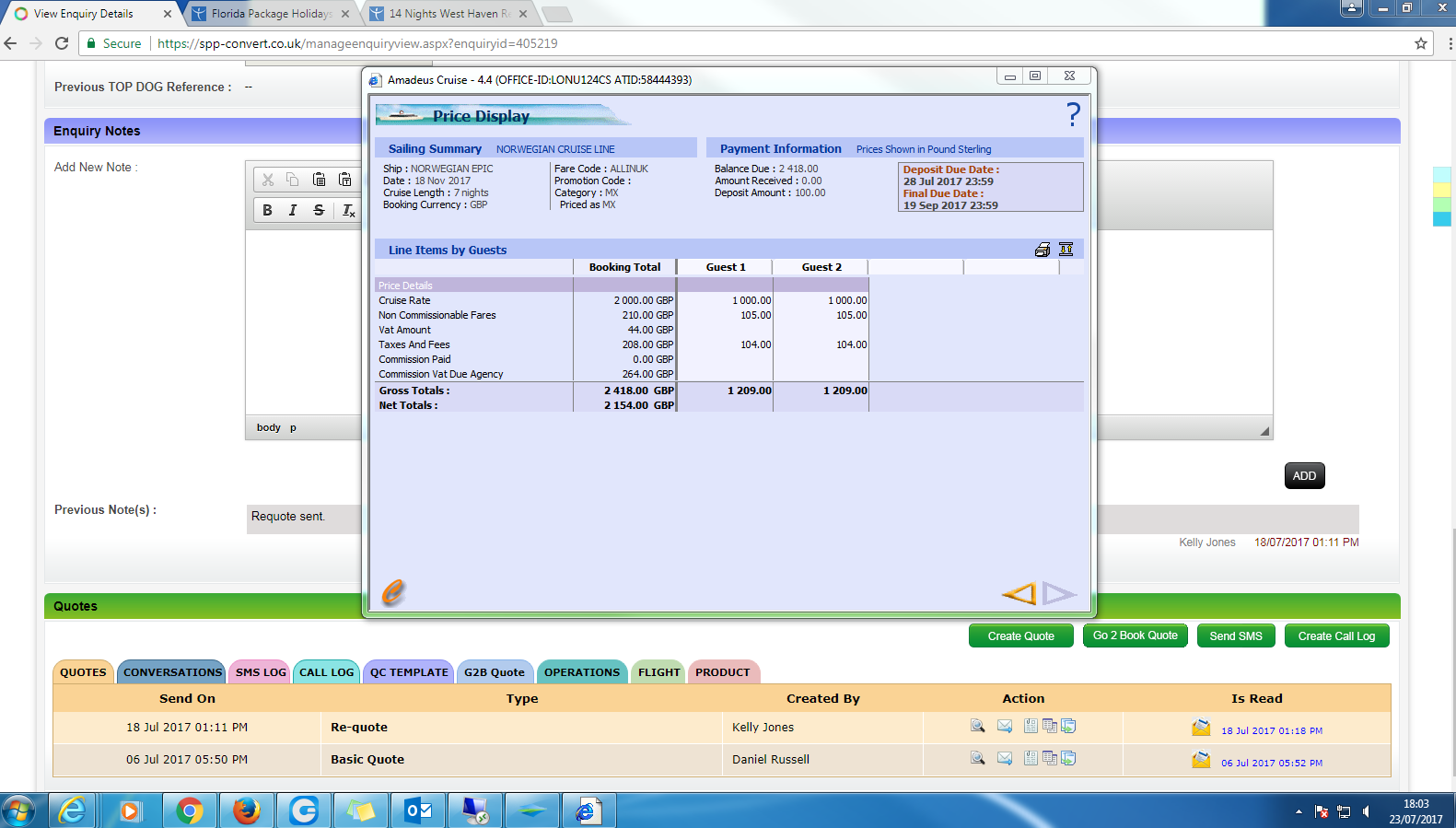1456x828 pixels.
Task: Toggle bold formatting in the note editor
Action: pyautogui.click(x=267, y=210)
